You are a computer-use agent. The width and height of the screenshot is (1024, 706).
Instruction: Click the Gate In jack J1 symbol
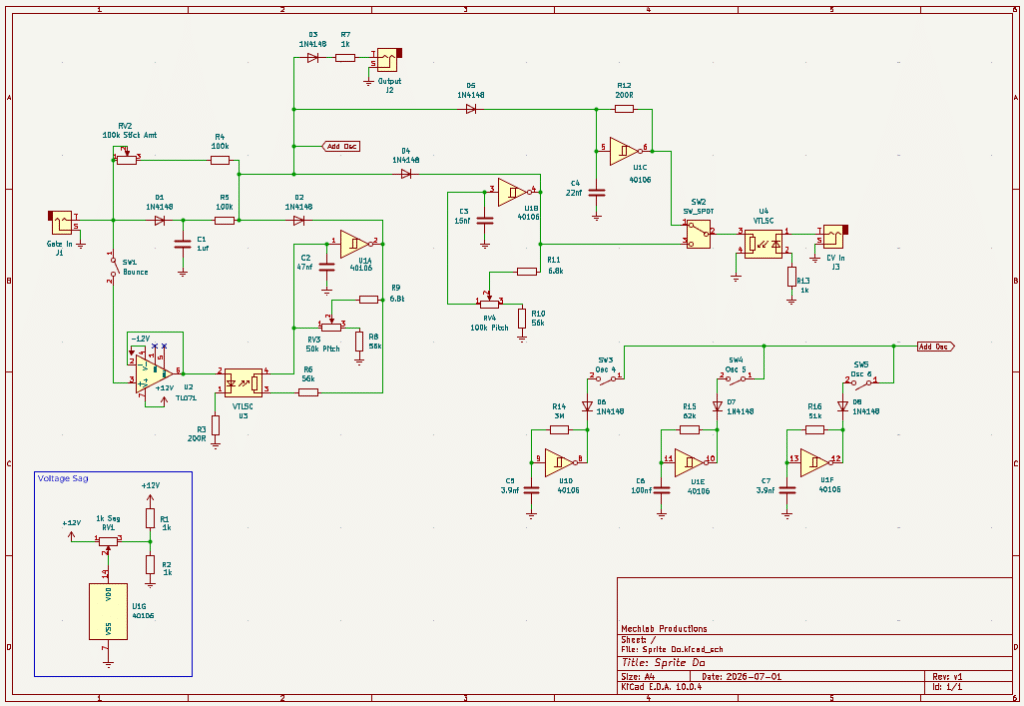pyautogui.click(x=63, y=223)
